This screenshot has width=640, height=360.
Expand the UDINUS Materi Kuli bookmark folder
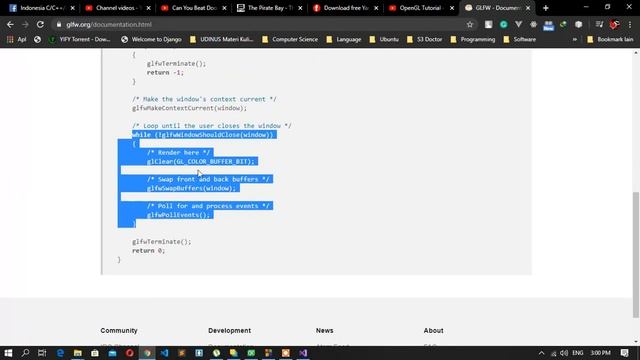pyautogui.click(x=222, y=40)
